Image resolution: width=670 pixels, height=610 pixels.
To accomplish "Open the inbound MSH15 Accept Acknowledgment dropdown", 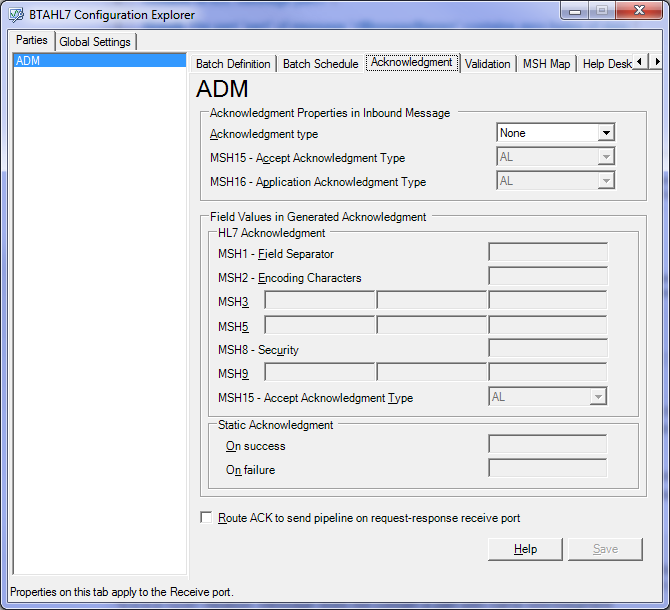I will [x=606, y=157].
